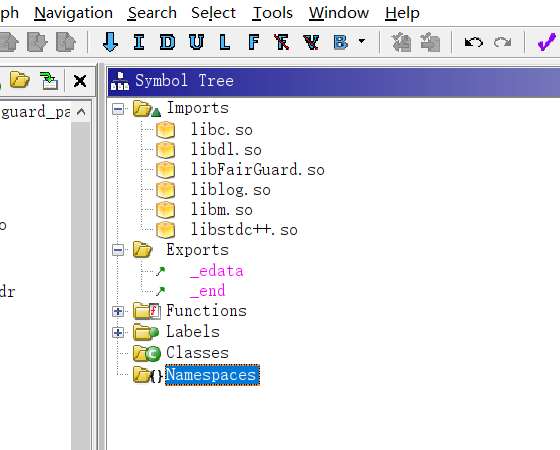Open the Tools menu

coord(272,13)
